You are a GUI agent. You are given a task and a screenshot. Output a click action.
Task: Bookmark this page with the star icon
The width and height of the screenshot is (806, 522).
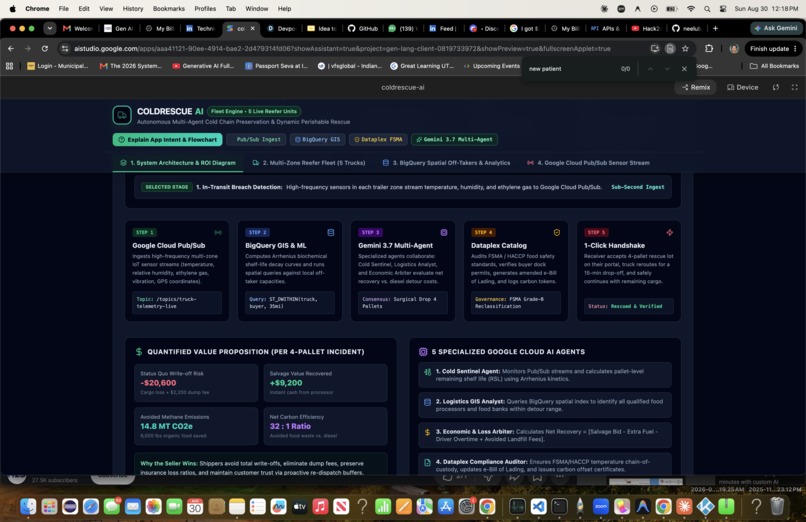(685, 48)
